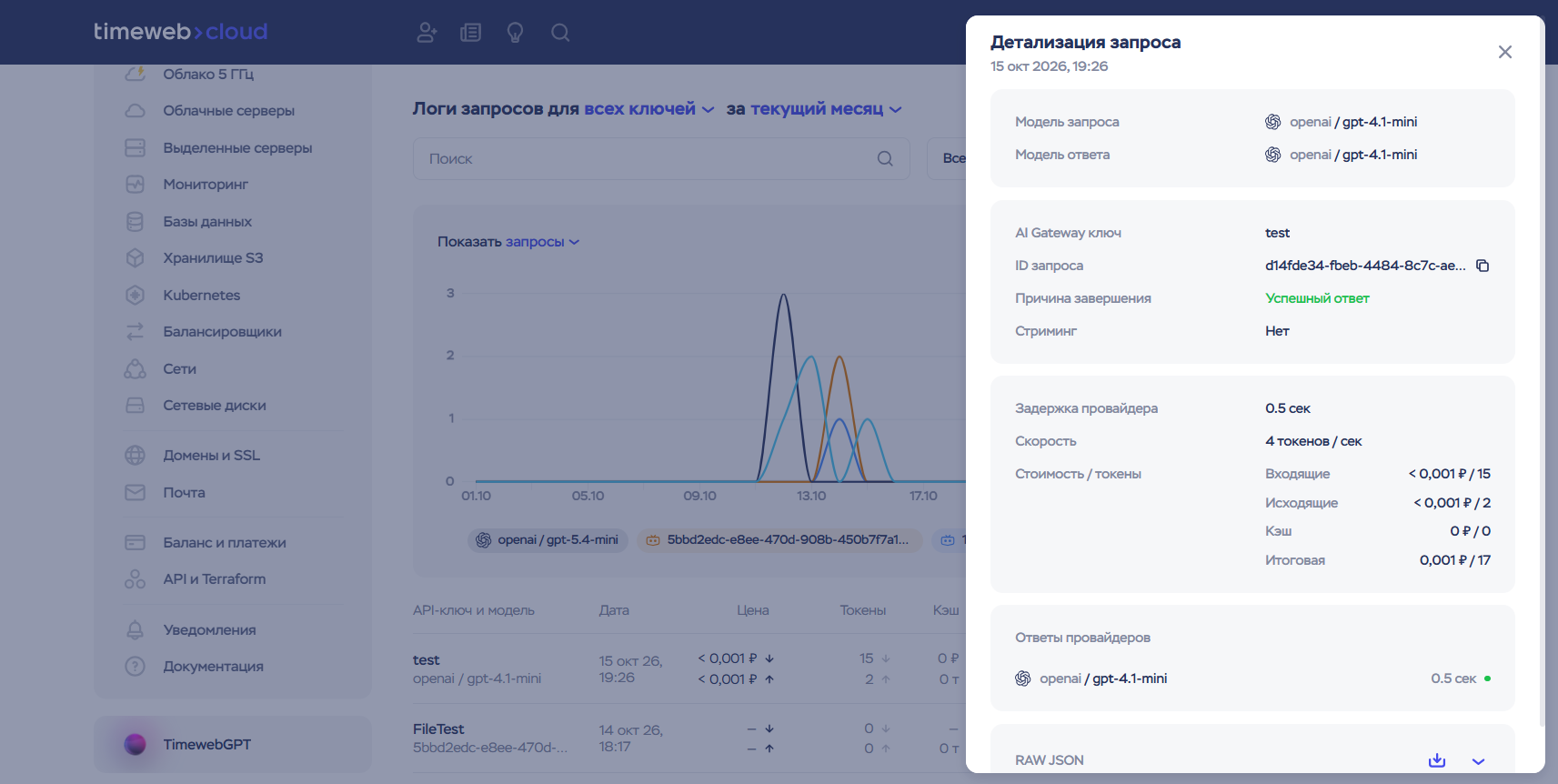Open Облачные серверы in sidebar

(x=229, y=111)
